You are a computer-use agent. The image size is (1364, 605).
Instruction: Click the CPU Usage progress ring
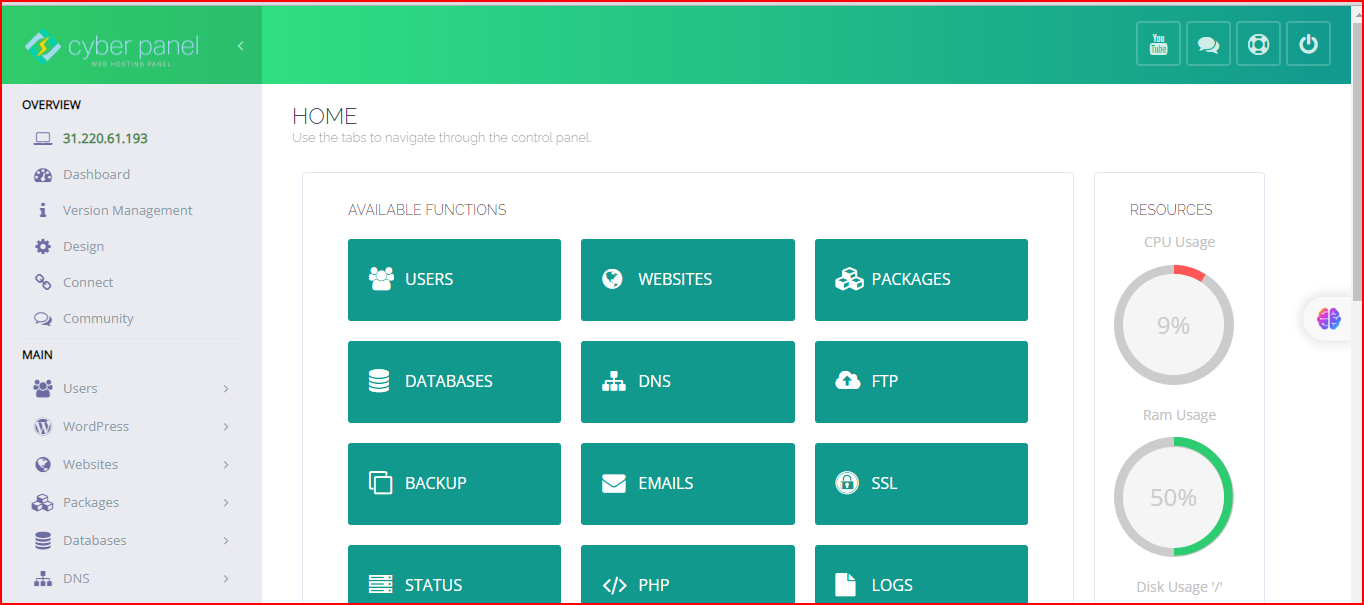click(1173, 325)
